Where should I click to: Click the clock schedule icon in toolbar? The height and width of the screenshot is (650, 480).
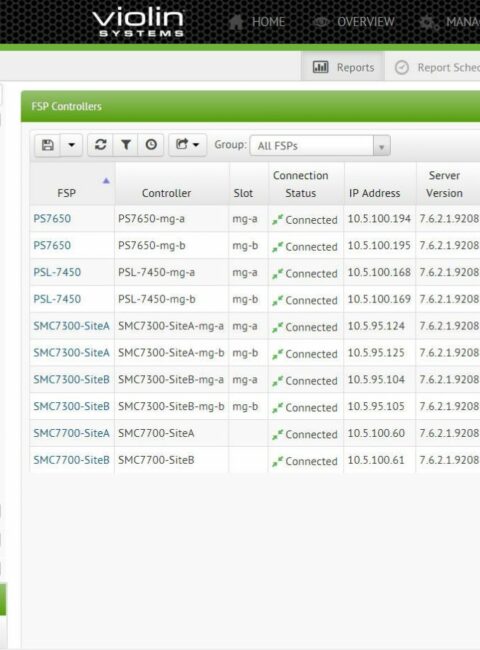[151, 145]
